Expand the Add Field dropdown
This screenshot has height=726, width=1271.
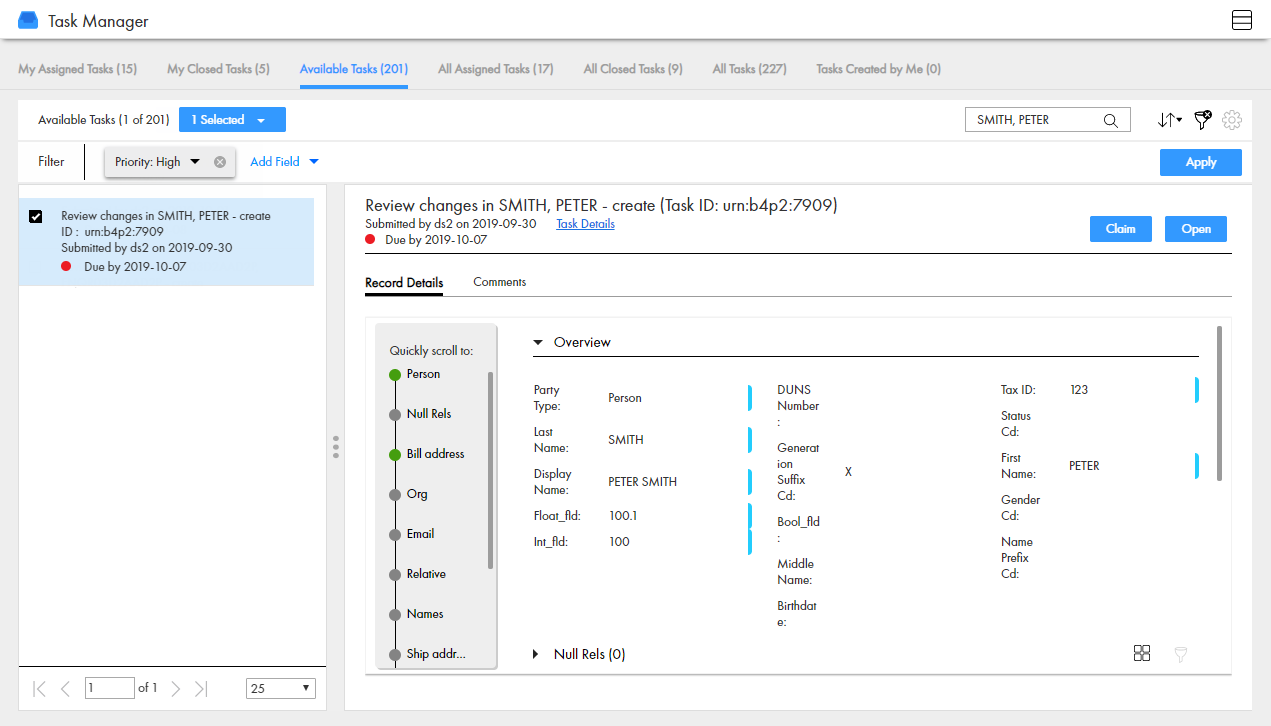coord(284,162)
